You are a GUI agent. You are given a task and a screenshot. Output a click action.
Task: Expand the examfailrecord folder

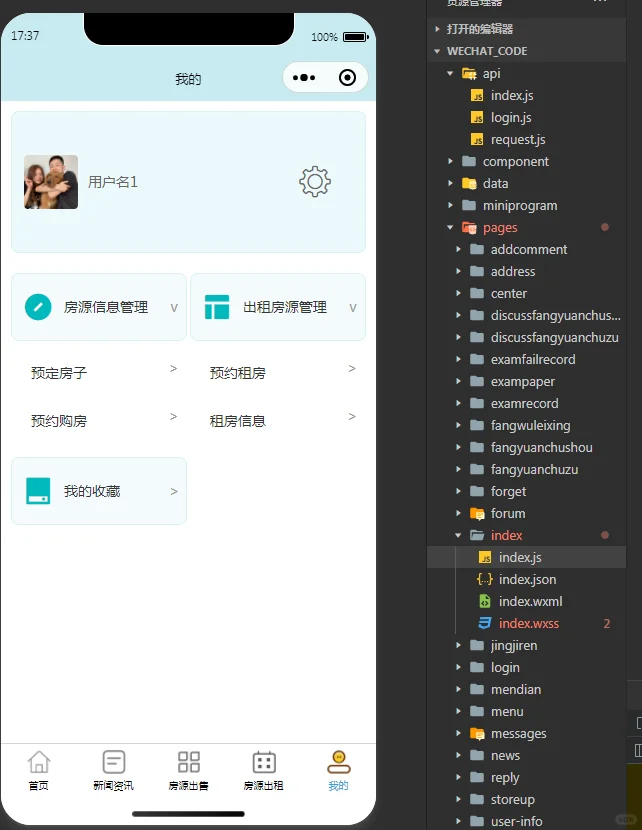(x=526, y=359)
